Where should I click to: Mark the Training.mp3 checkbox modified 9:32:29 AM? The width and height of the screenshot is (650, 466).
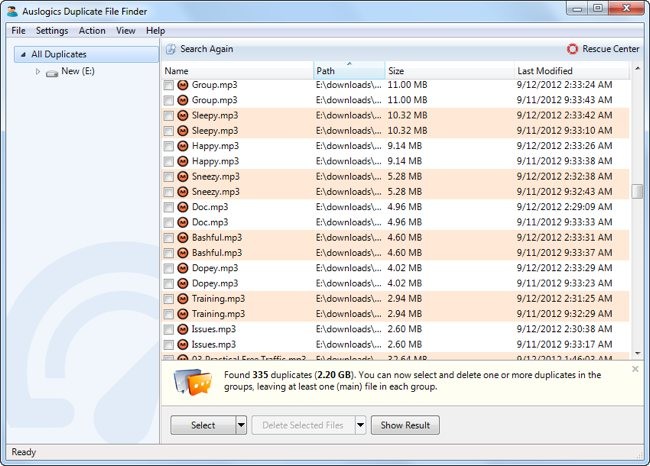pos(168,314)
